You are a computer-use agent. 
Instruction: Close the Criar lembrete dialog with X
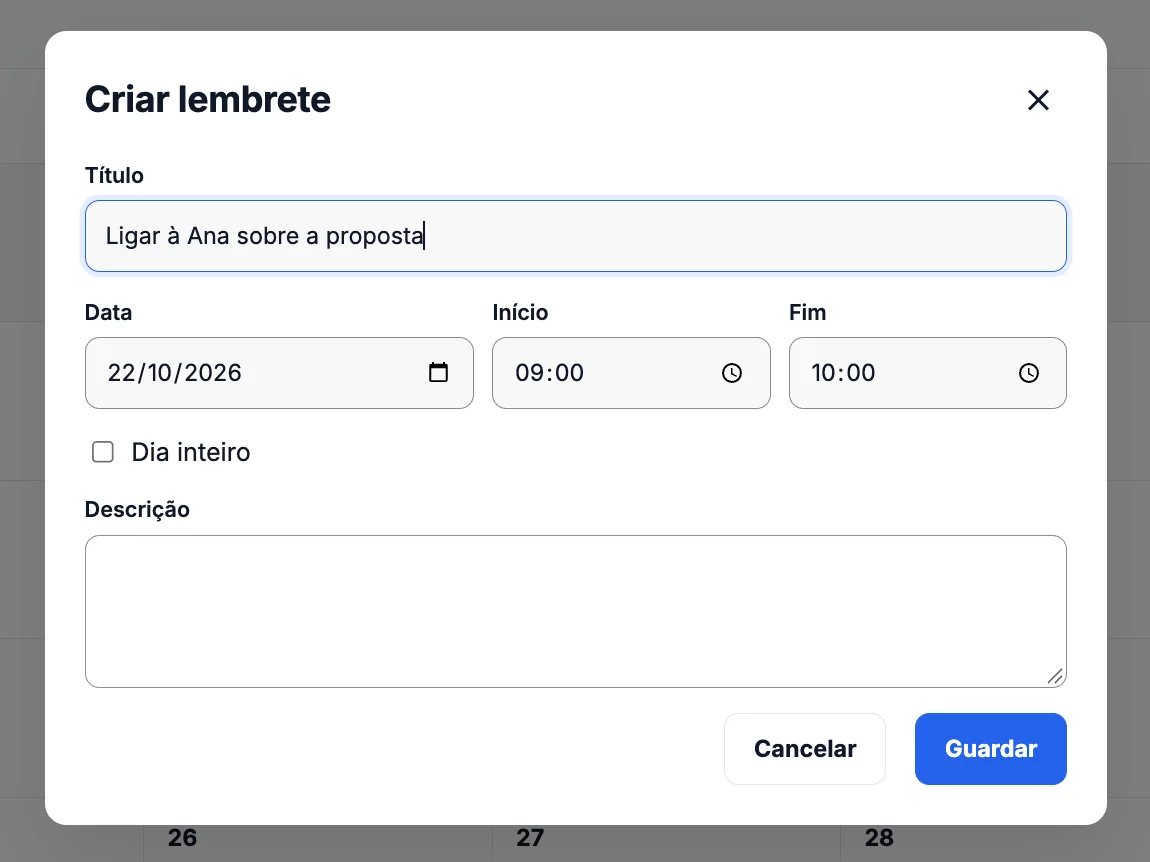(1038, 100)
